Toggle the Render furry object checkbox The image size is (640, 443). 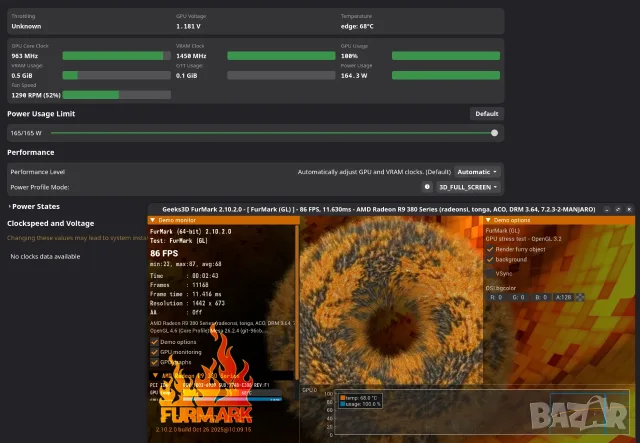pyautogui.click(x=490, y=249)
